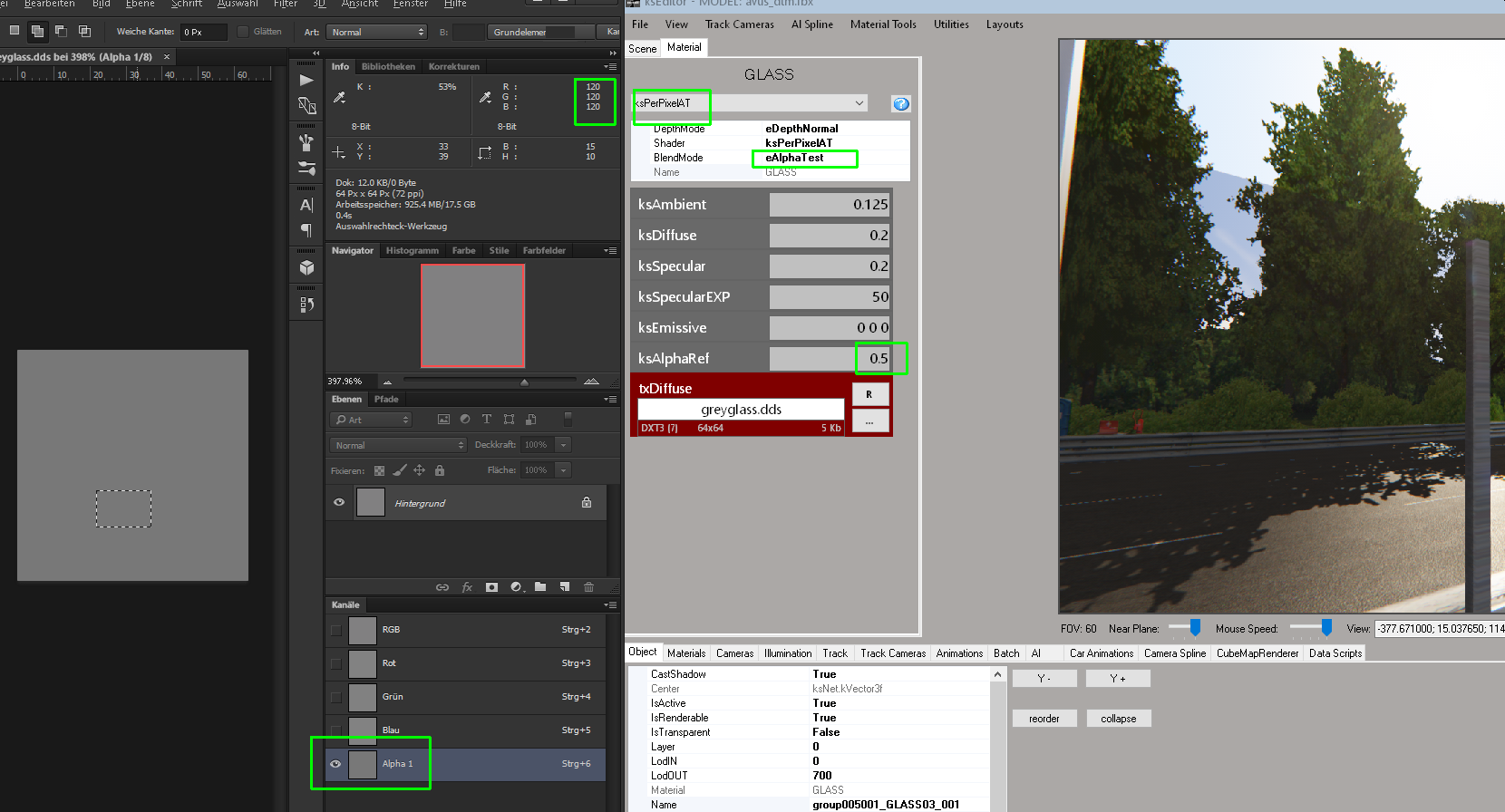The height and width of the screenshot is (812, 1505).
Task: Open the Filter menu in Photoshop
Action: coord(286,4)
